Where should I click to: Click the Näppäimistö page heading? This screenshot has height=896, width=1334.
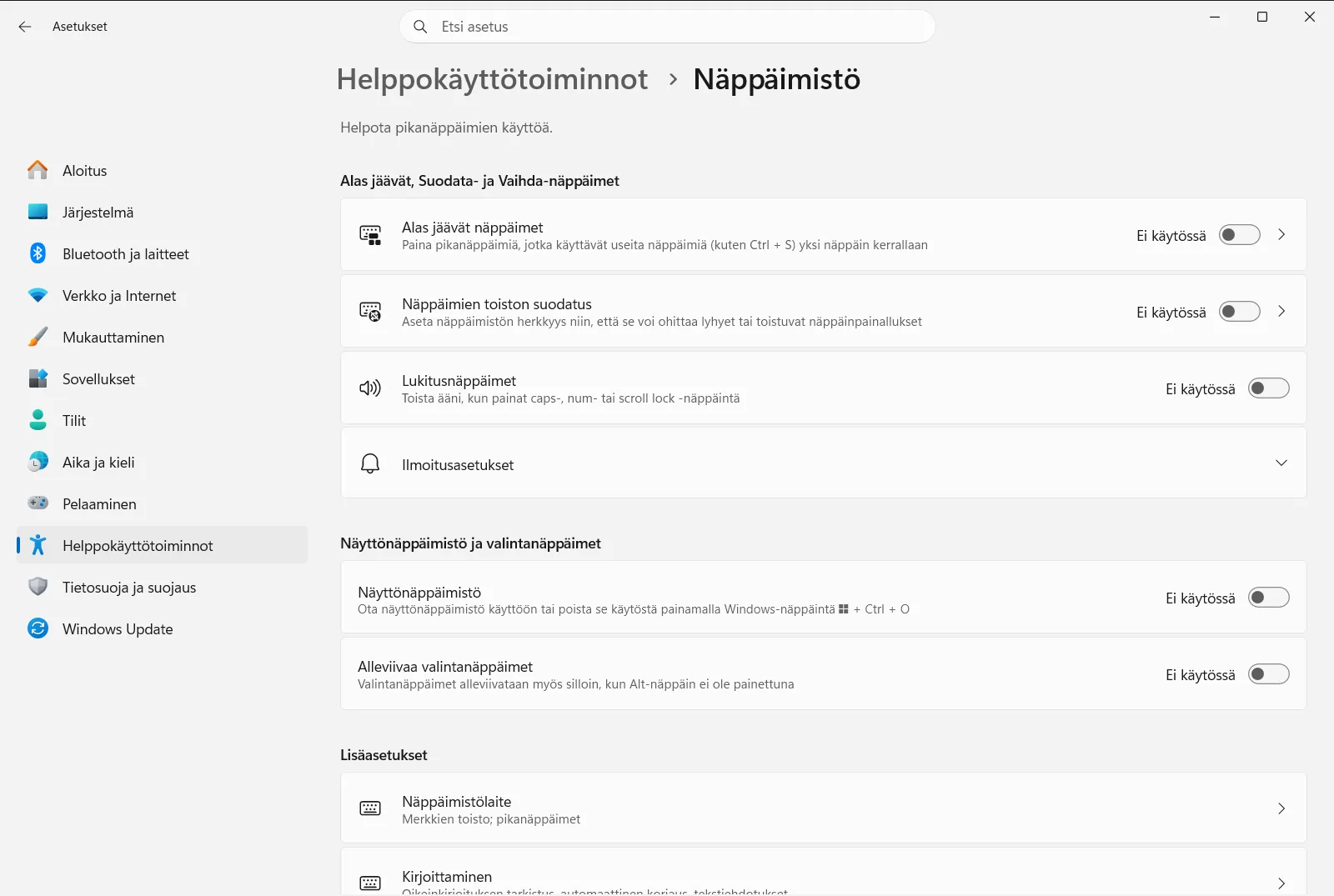pyautogui.click(x=777, y=79)
